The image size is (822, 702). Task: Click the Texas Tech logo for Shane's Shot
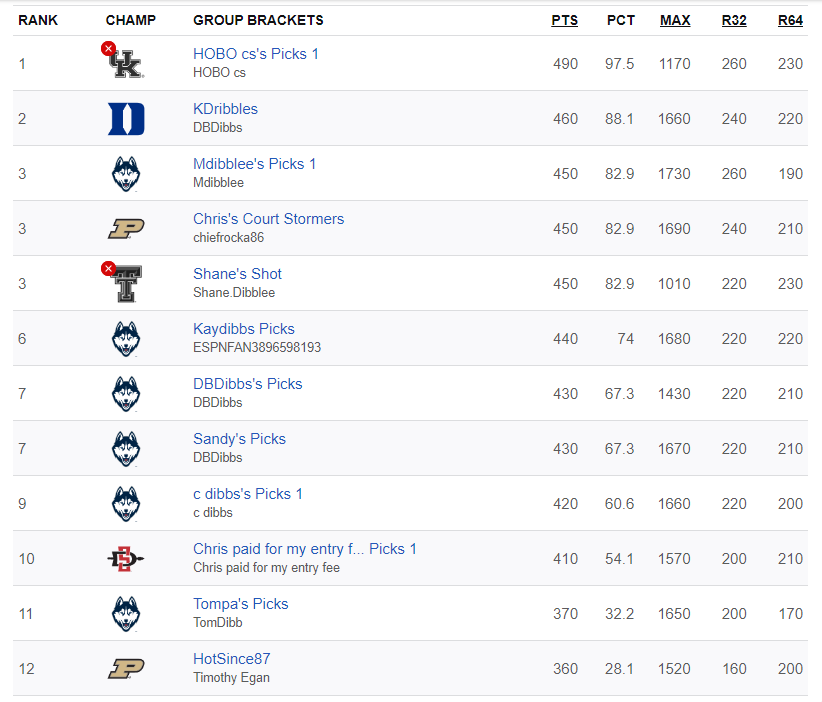pos(128,284)
